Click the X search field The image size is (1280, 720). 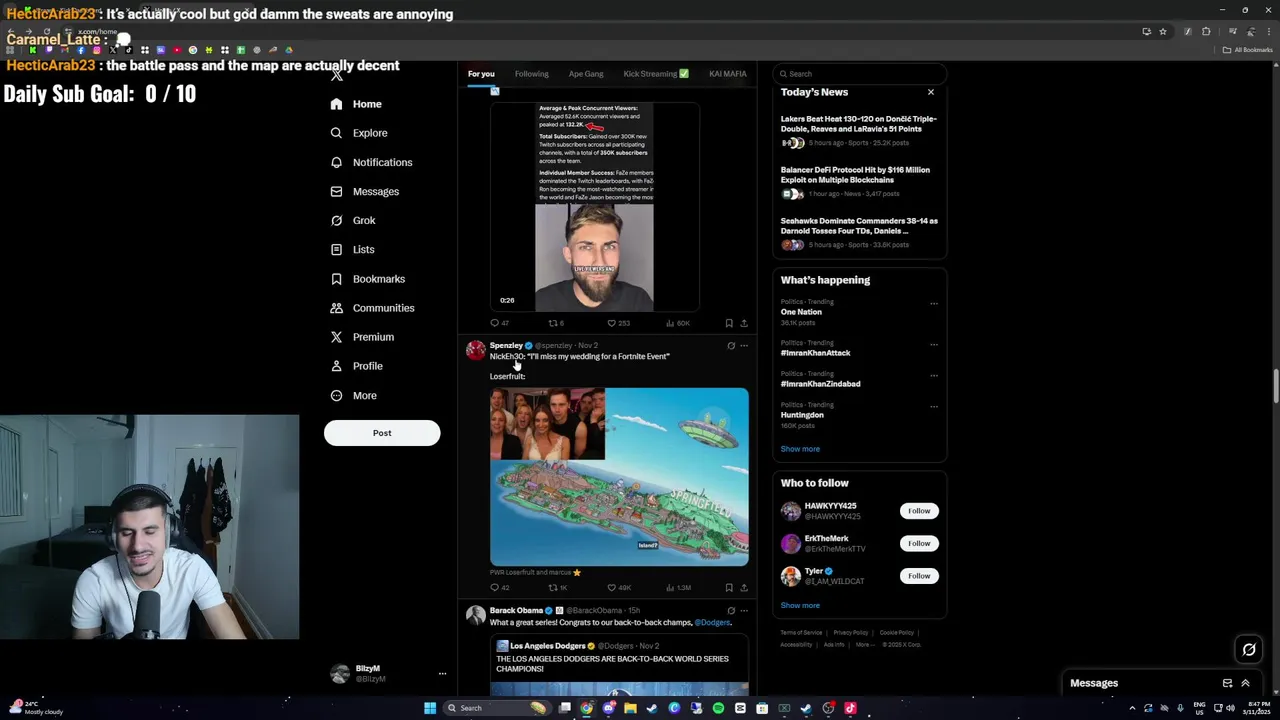click(859, 74)
